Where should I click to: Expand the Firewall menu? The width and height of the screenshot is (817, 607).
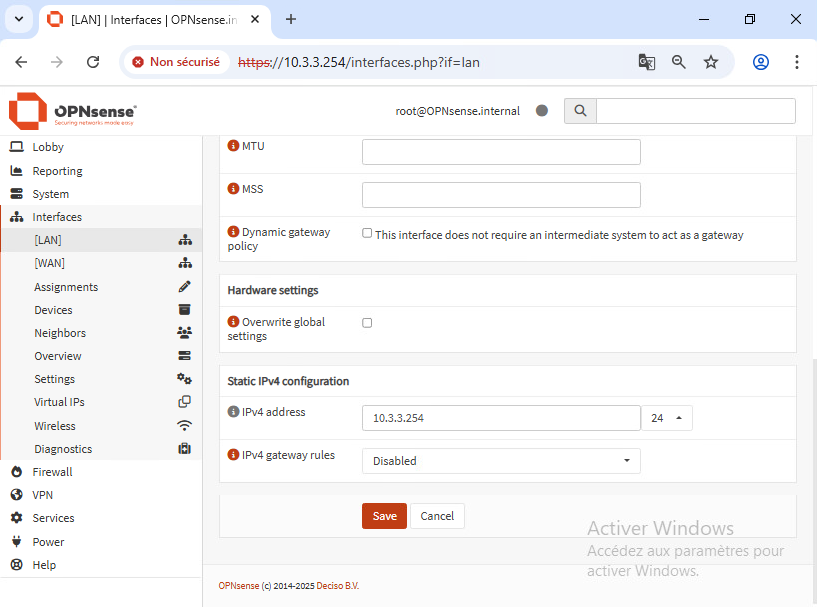52,472
